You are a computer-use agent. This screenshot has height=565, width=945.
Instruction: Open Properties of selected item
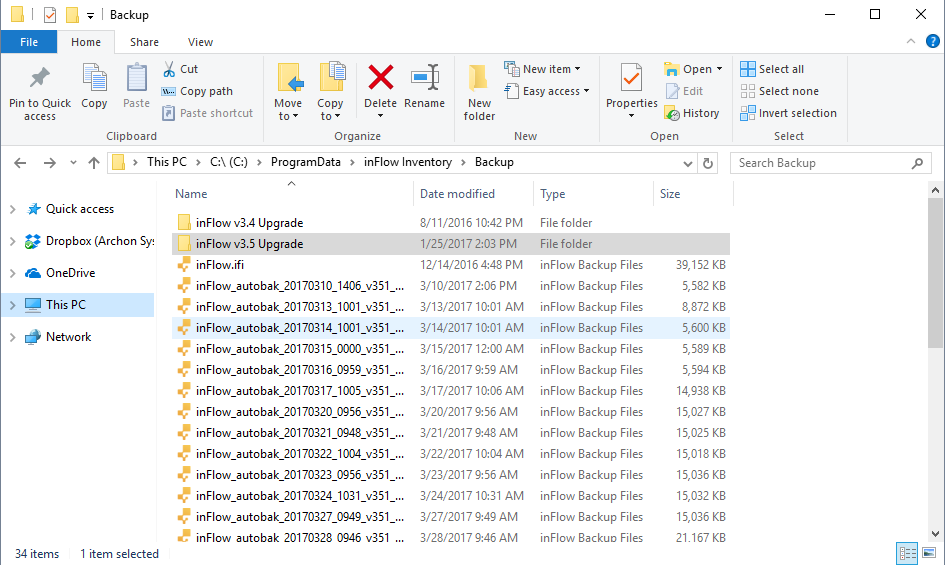pos(632,84)
